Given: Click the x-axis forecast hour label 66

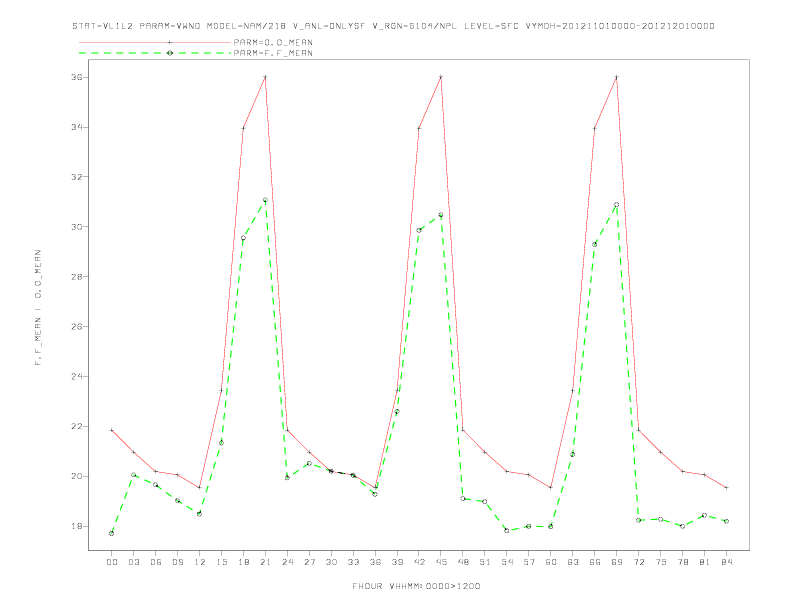Looking at the screenshot, I should pyautogui.click(x=595, y=562).
